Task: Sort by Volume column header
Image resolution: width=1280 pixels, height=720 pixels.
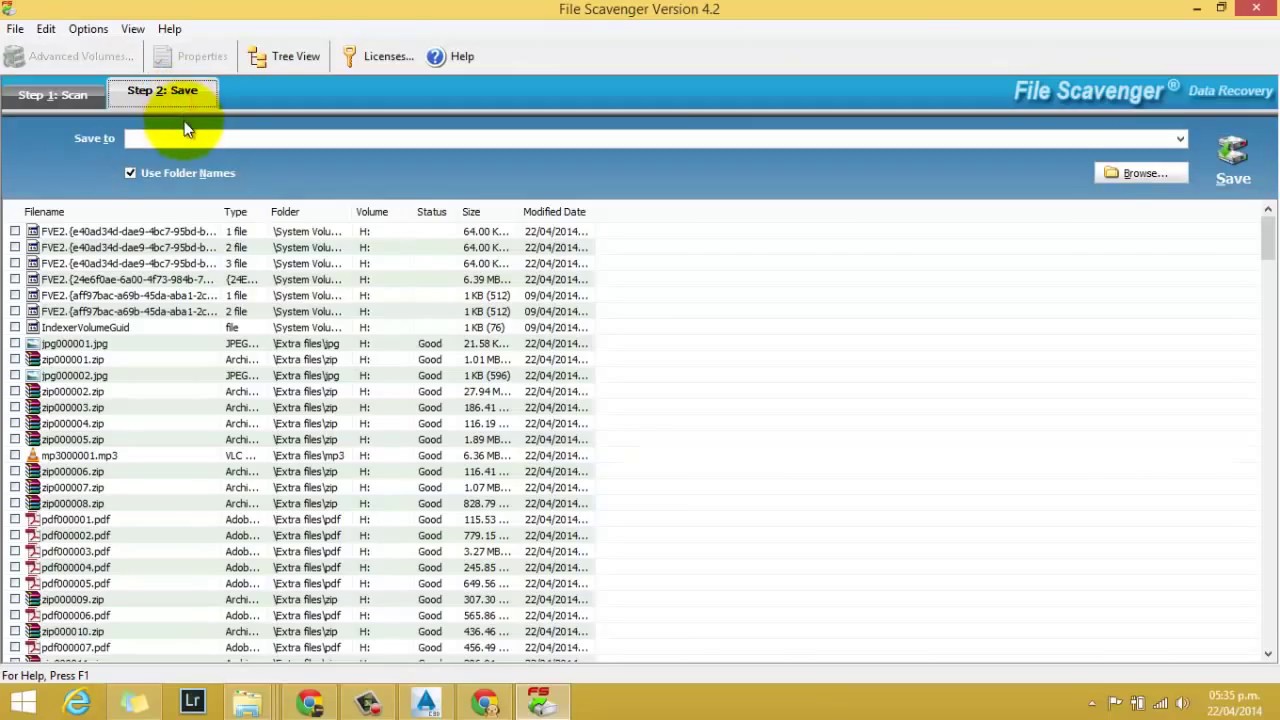Action: (x=372, y=212)
